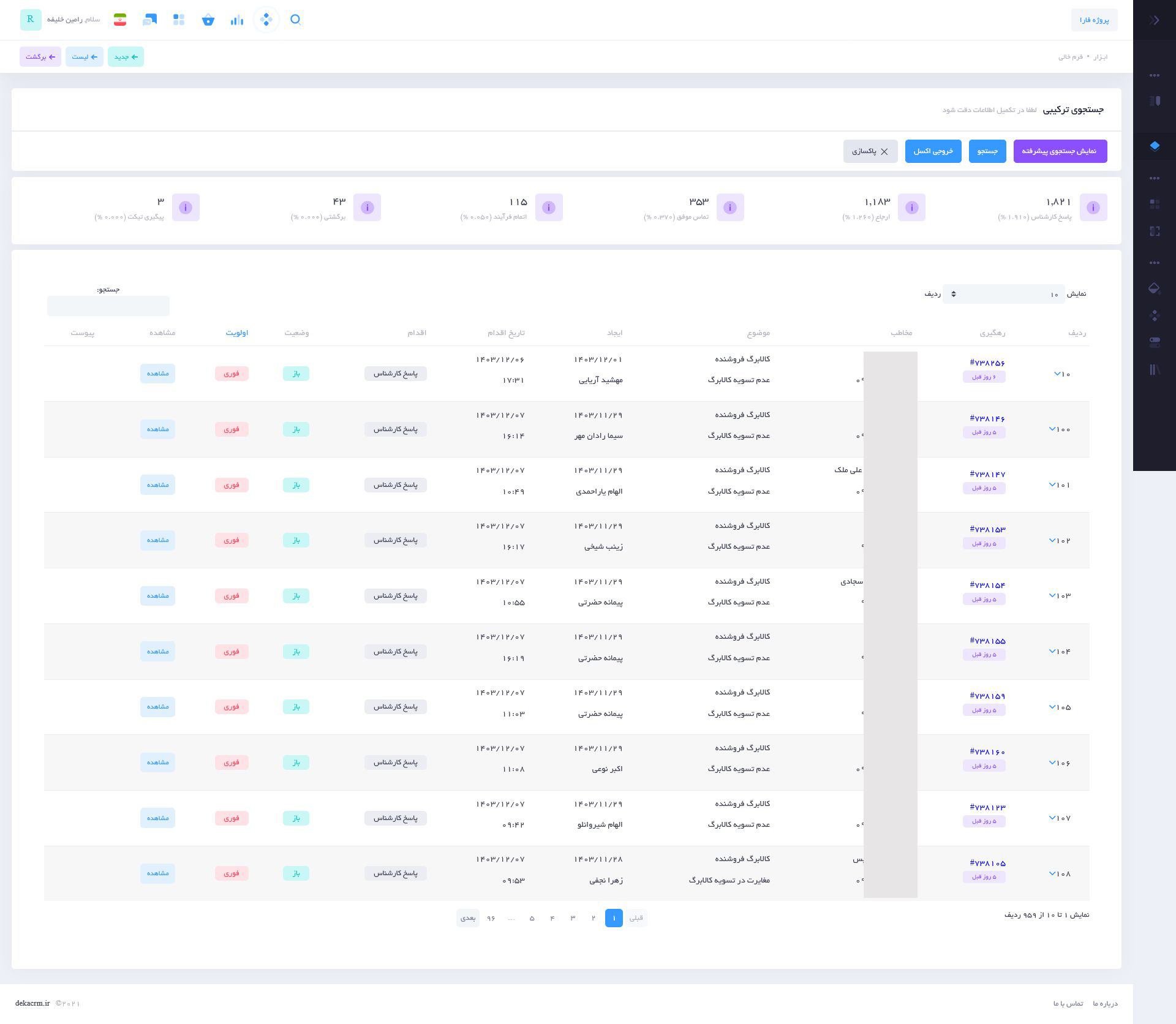Open ticket link #۷۳۸۲۵۶

[987, 363]
